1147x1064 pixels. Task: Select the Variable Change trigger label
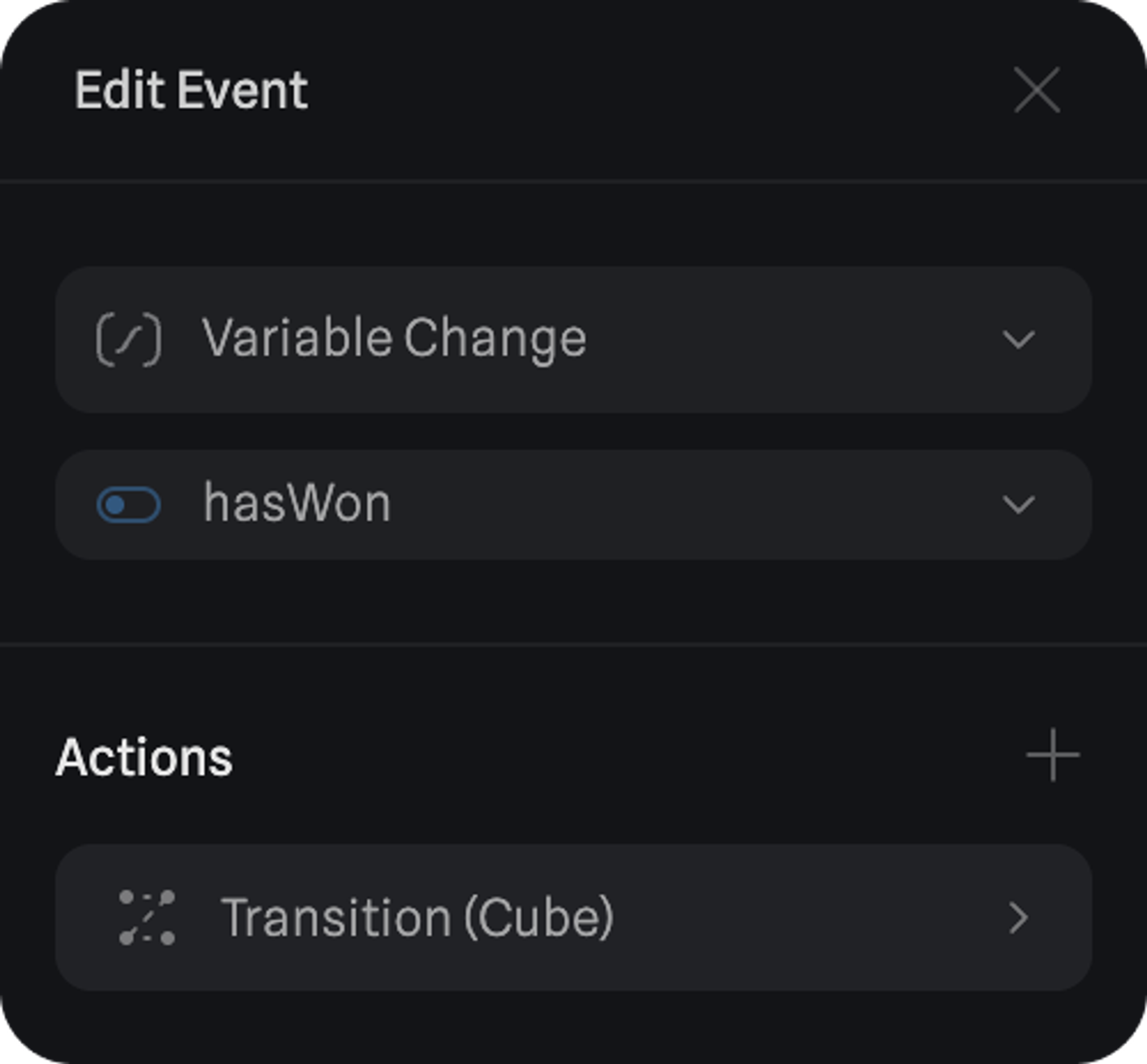[394, 339]
